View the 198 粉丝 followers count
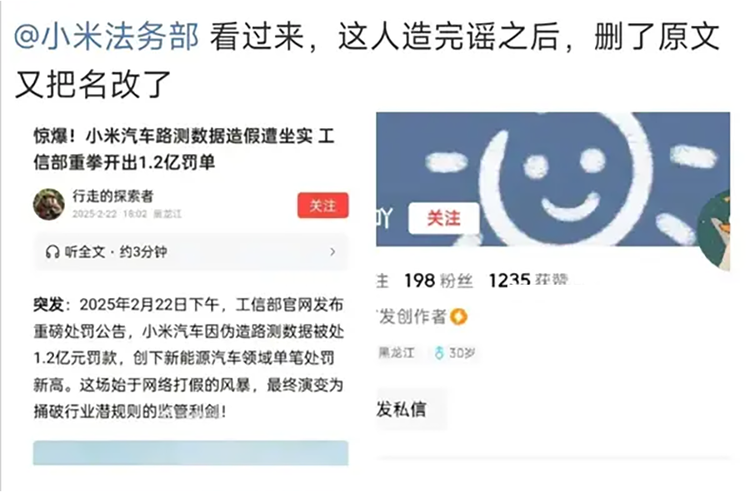This screenshot has width=750, height=492. click(x=439, y=281)
